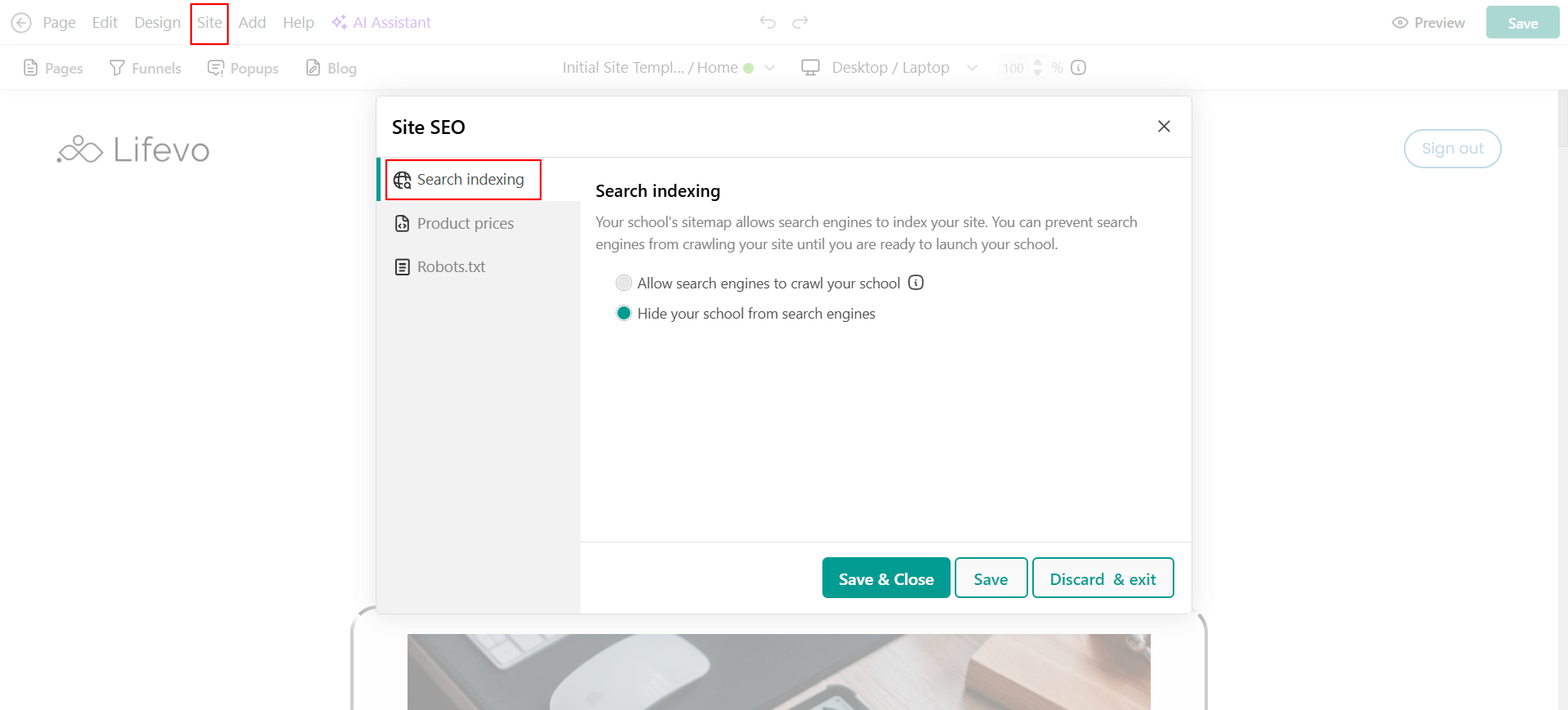Expand the page selector chevron next to Home
1568x710 pixels.
pyautogui.click(x=769, y=68)
